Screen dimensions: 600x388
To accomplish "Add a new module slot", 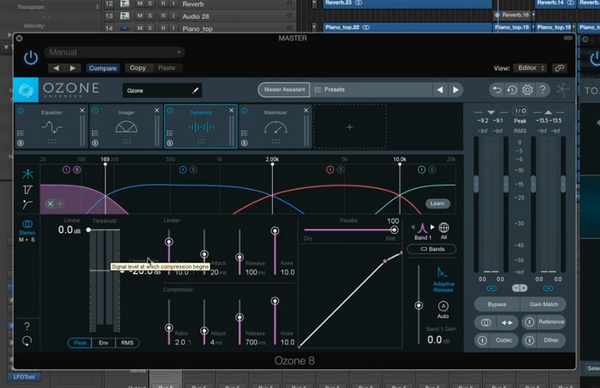I will point(349,127).
